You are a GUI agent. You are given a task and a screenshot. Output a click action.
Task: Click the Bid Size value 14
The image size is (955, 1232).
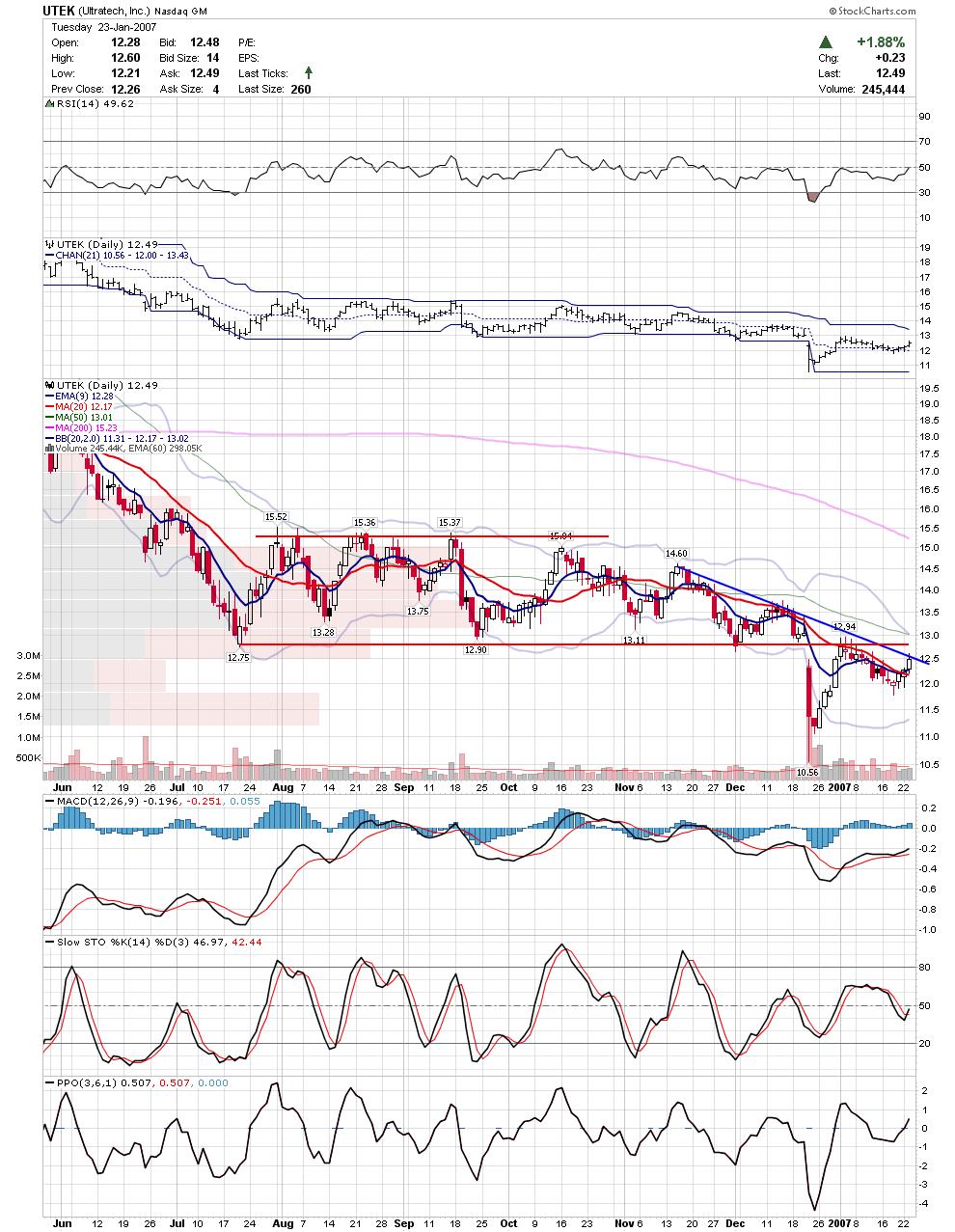point(212,58)
